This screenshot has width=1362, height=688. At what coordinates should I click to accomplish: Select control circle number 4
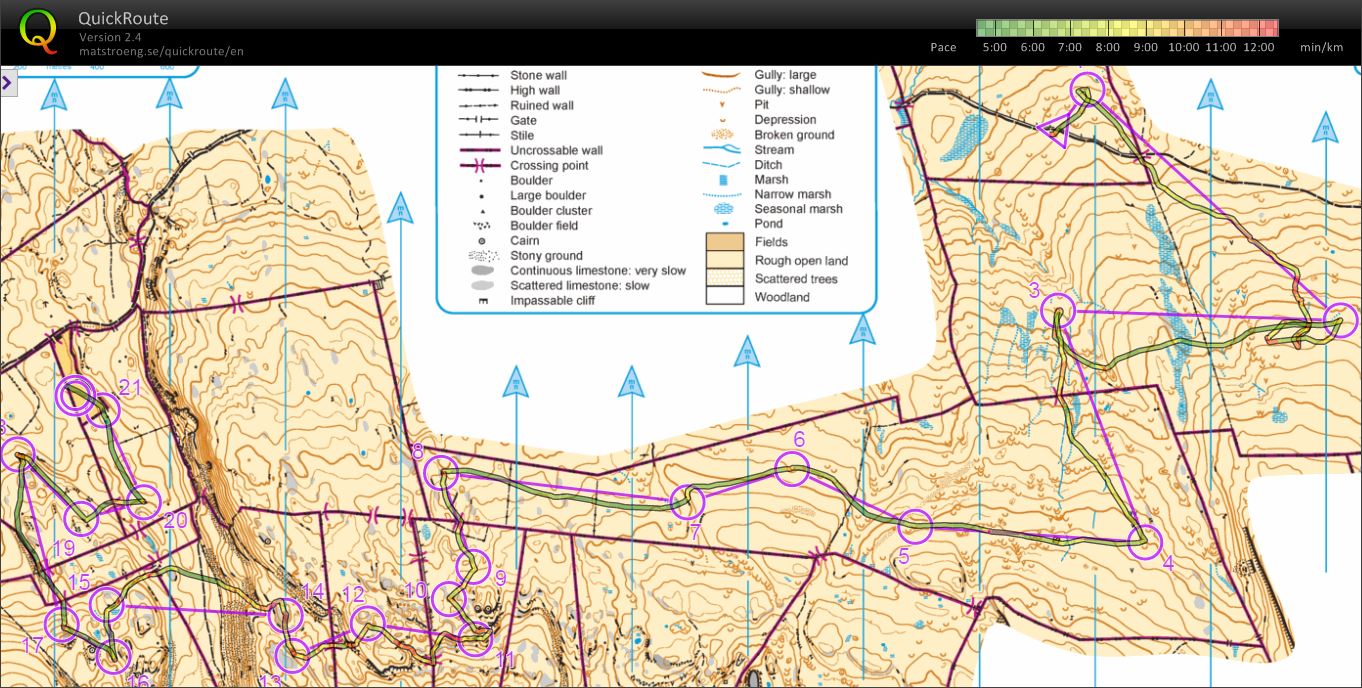[1145, 541]
